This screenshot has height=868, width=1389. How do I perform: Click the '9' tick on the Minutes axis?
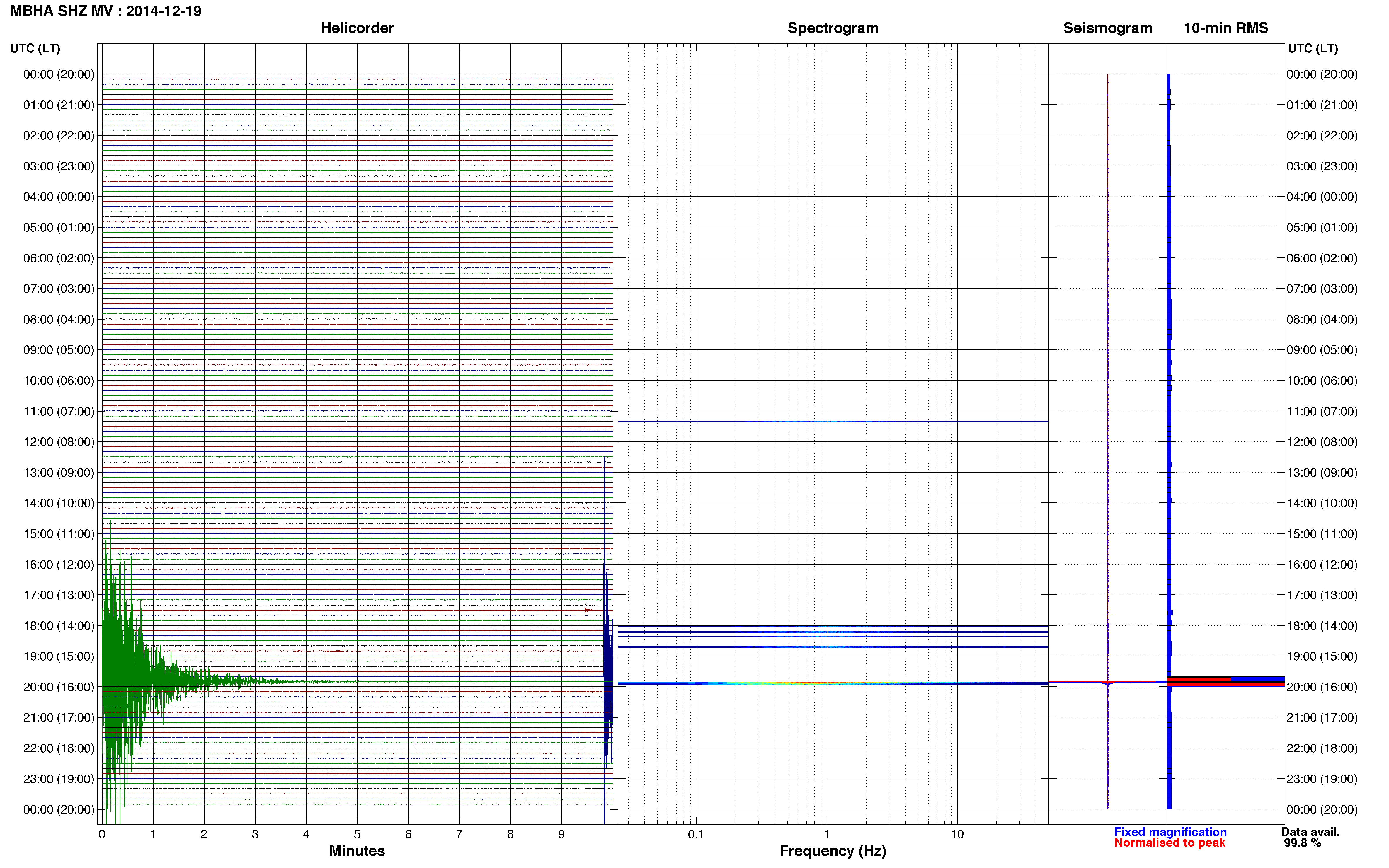(561, 834)
